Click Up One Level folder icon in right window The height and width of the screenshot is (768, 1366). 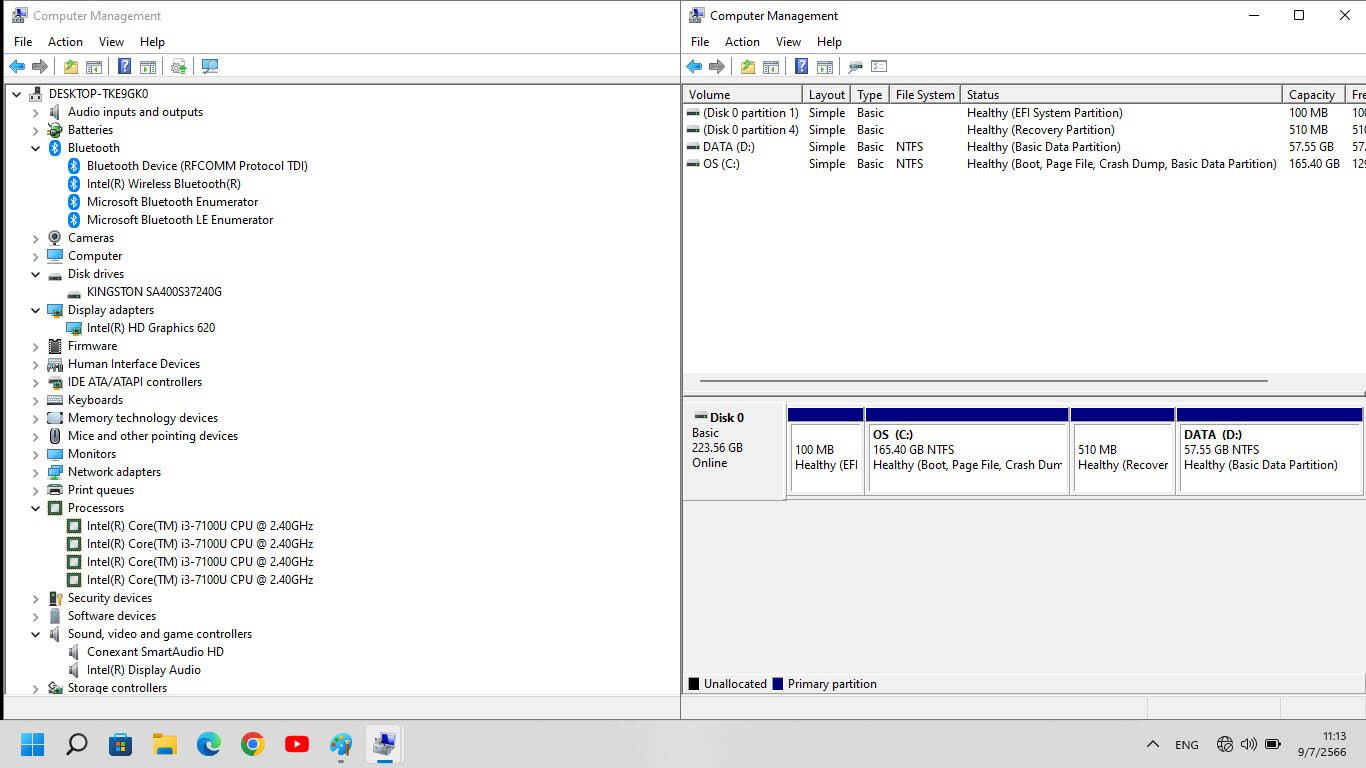[747, 67]
